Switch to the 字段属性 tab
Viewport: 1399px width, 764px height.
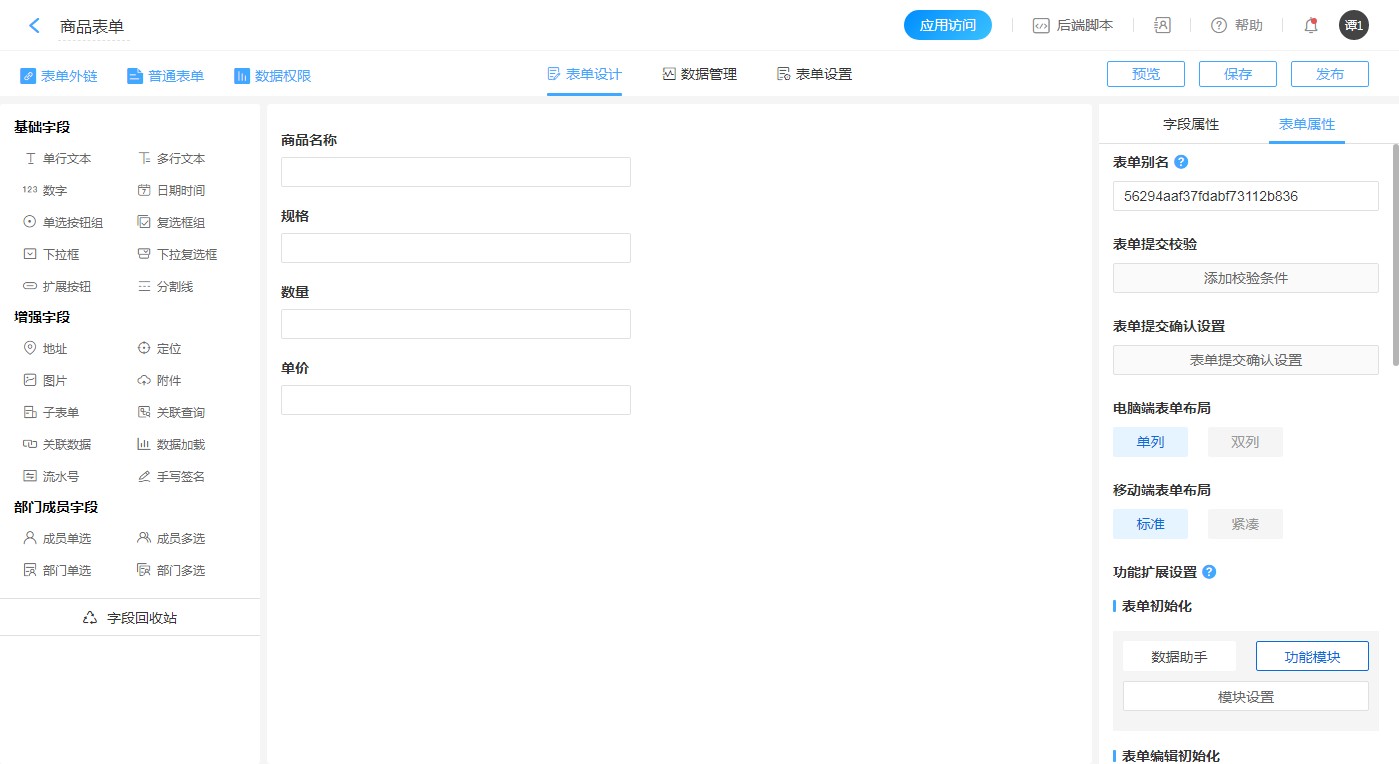click(x=1190, y=125)
